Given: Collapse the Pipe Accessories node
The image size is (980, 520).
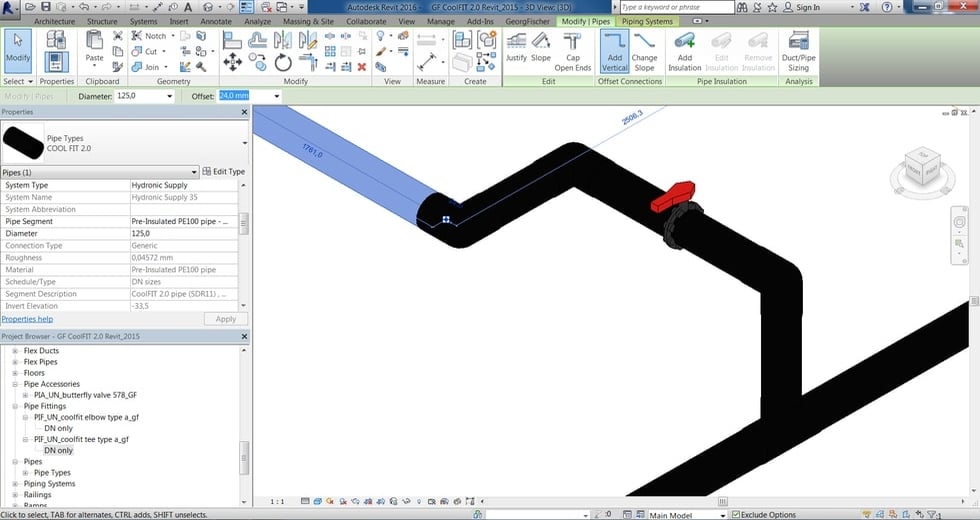Looking at the screenshot, I should [16, 384].
